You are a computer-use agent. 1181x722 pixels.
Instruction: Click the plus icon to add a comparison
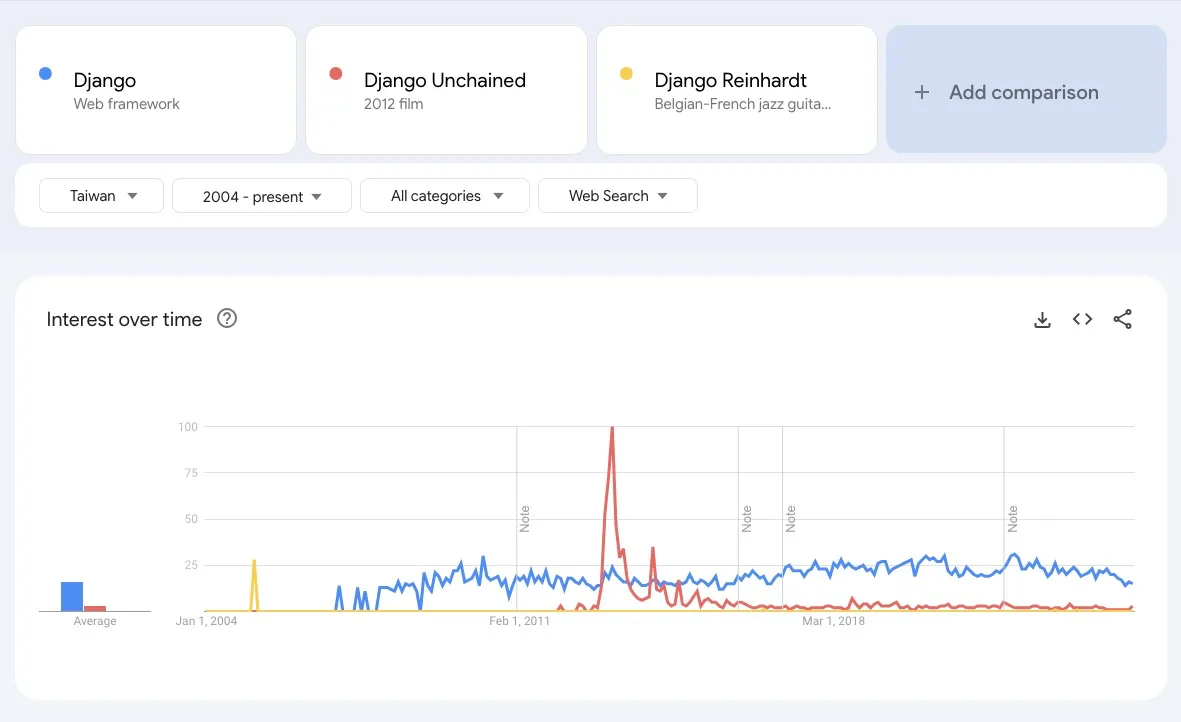coord(920,91)
